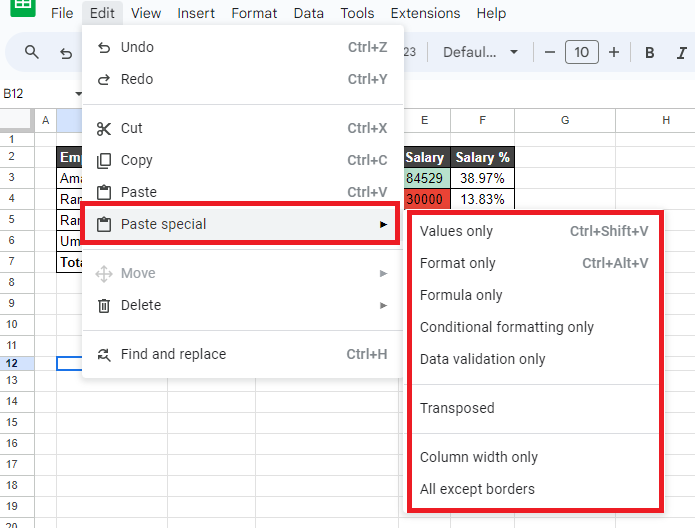695x528 pixels.
Task: Paste Format only
Action: point(534,263)
